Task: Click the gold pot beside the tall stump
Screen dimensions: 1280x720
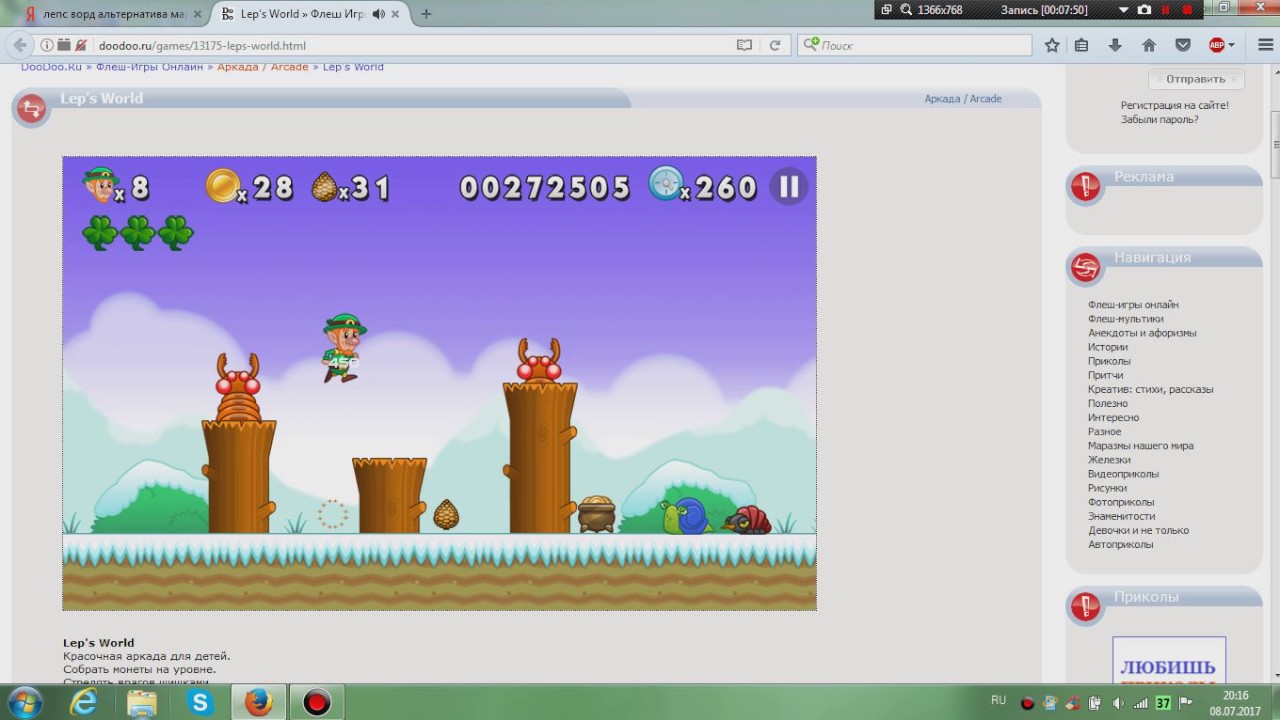Action: click(x=597, y=514)
